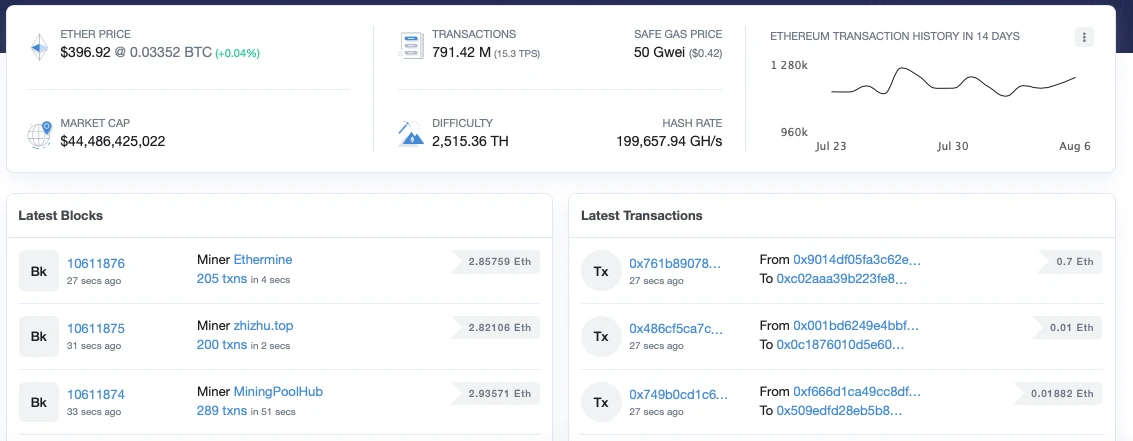Click the 1 280k chart axis label
1133x441 pixels.
click(789, 65)
